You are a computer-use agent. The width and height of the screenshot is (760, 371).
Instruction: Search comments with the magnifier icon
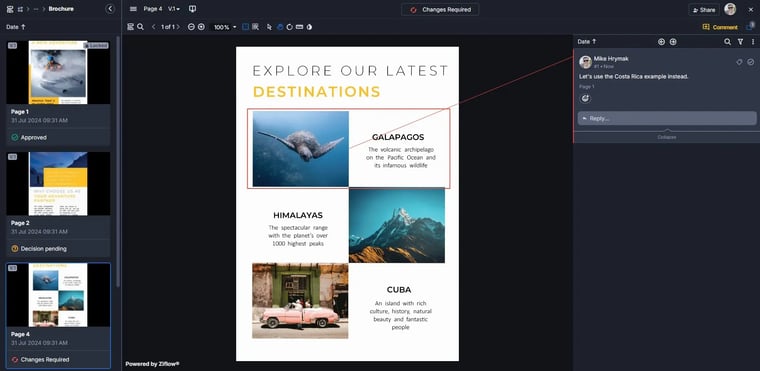point(728,42)
